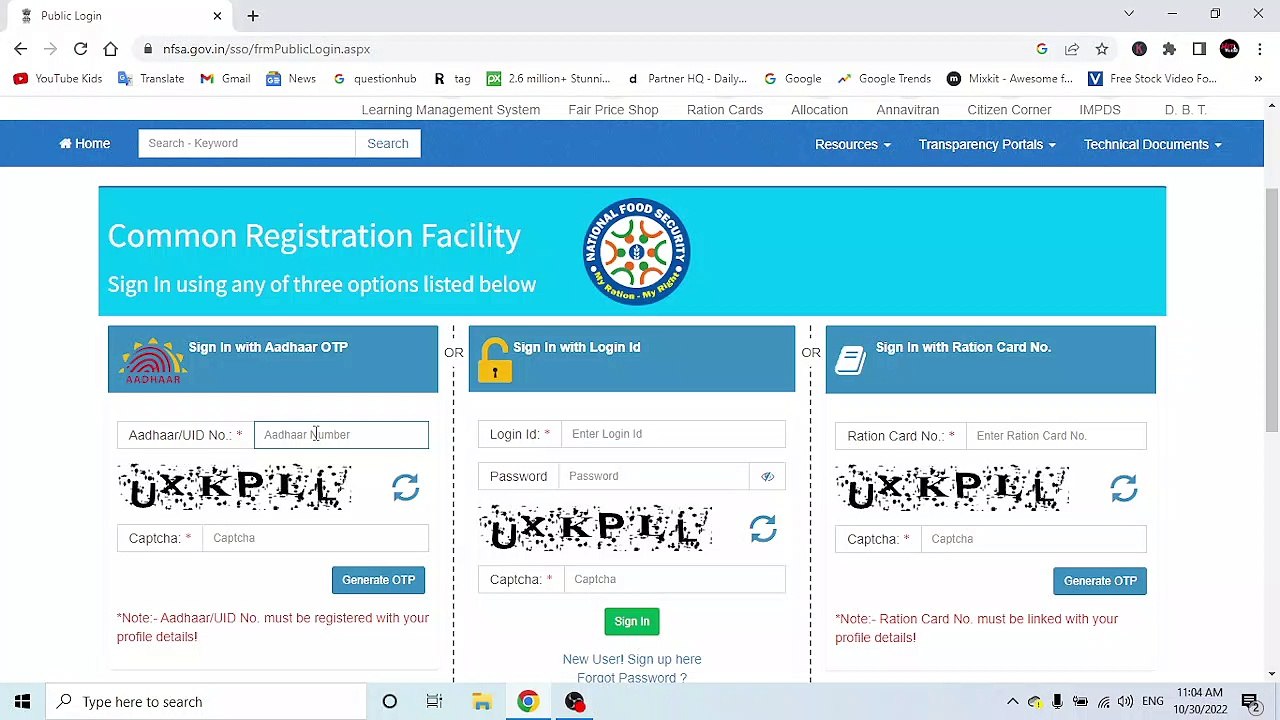Focus the Enter Ration Card No. field
The width and height of the screenshot is (1280, 720).
click(1056, 436)
